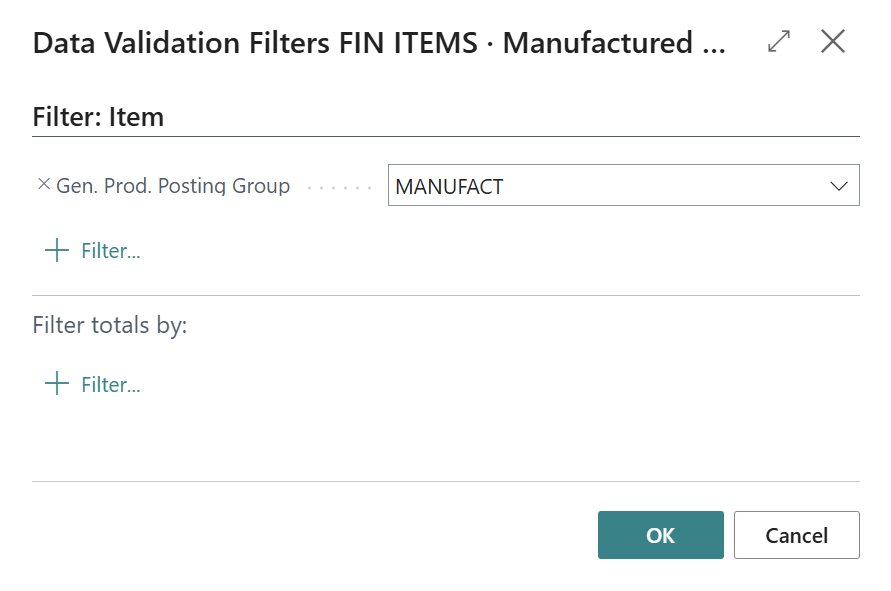Cancel the Data Validation Filters dialog
The image size is (891, 591).
[796, 535]
